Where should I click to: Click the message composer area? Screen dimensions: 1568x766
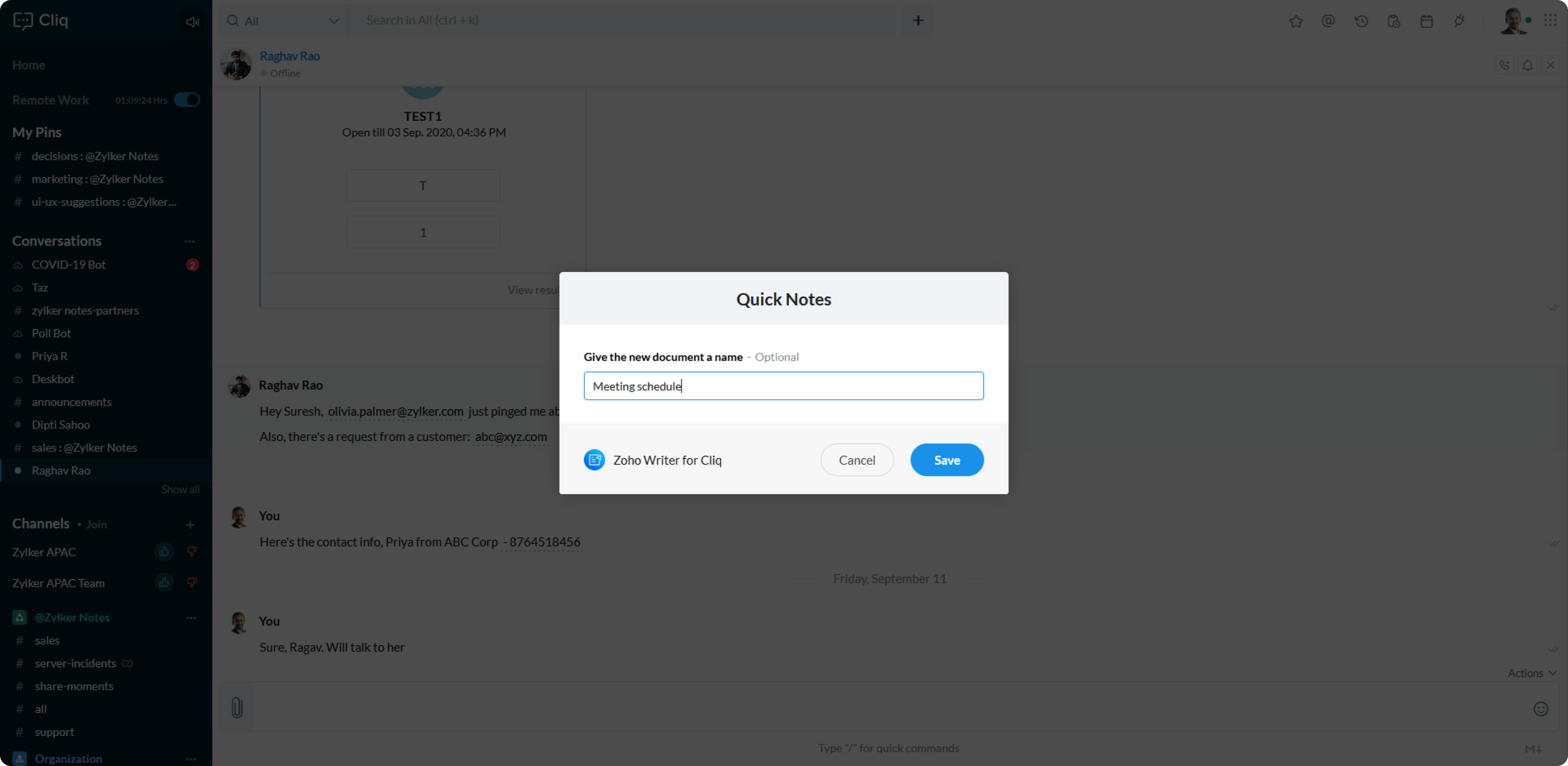pos(888,707)
